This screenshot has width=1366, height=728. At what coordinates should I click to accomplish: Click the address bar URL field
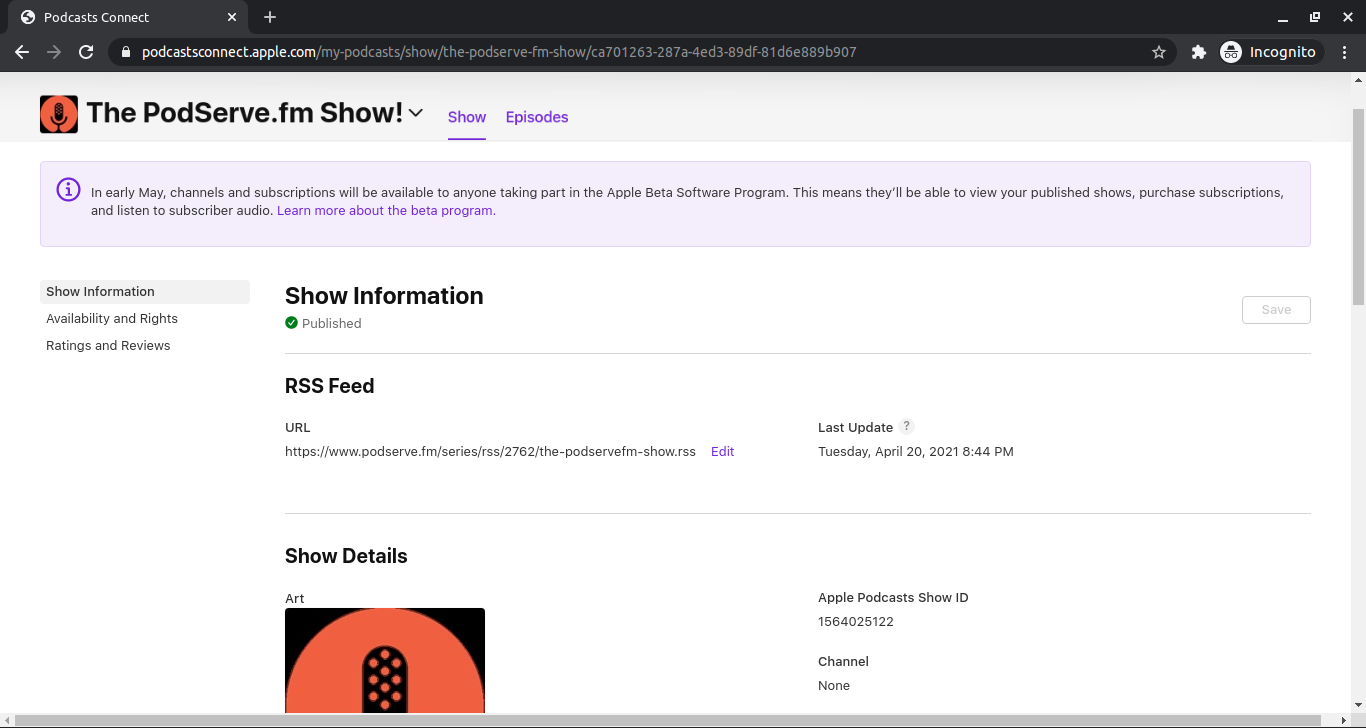640,52
